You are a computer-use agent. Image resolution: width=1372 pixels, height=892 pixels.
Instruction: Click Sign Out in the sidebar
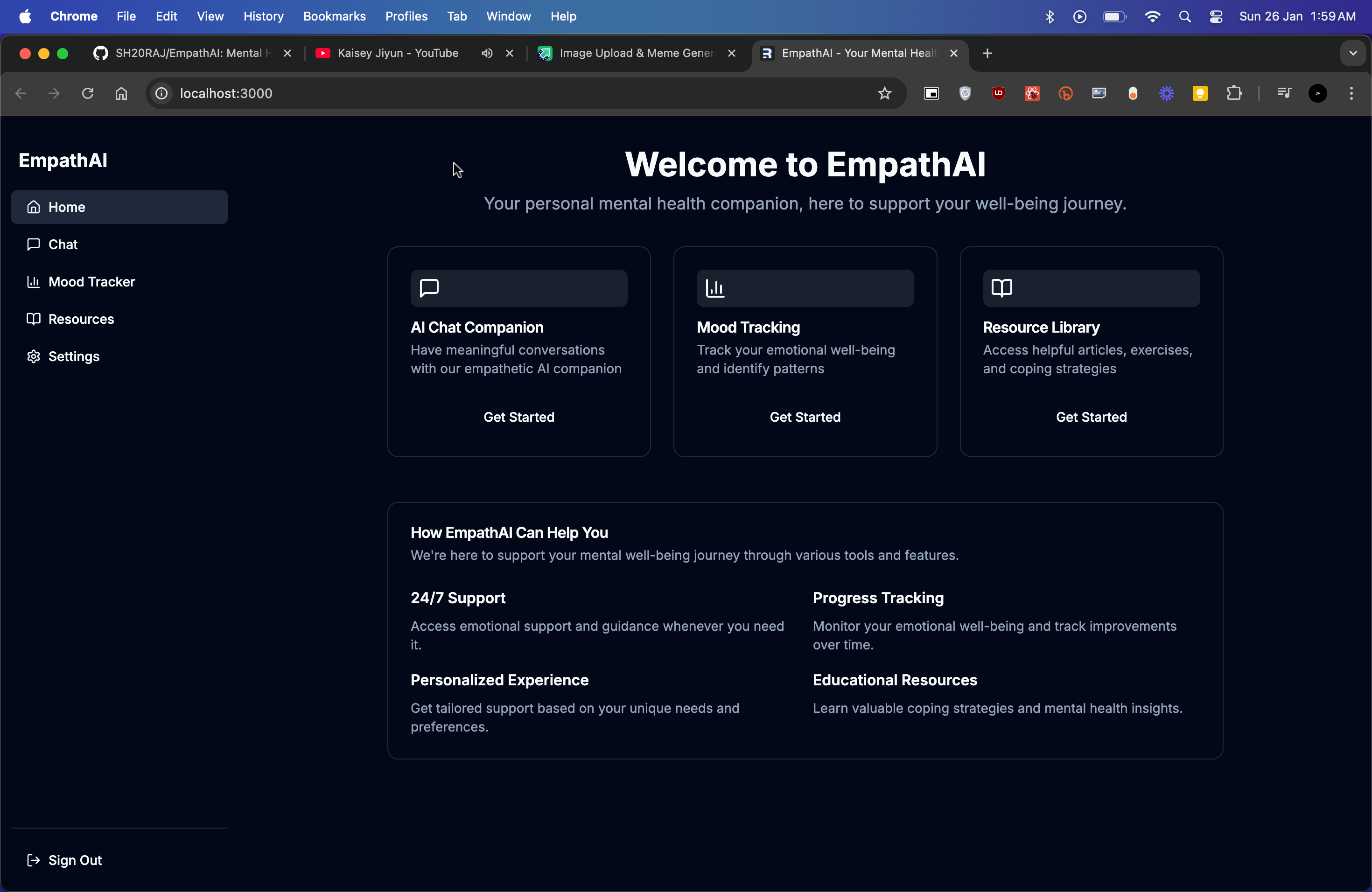pyautogui.click(x=74, y=860)
